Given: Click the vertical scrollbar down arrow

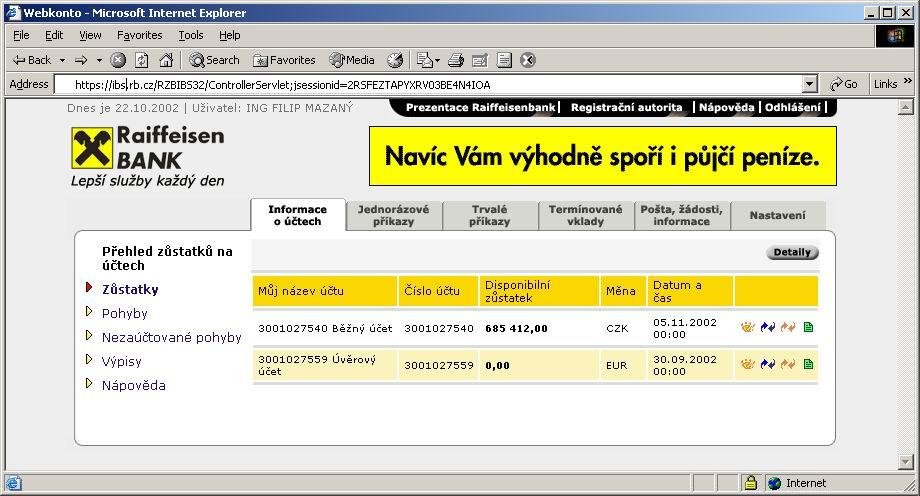Looking at the screenshot, I should 905,462.
